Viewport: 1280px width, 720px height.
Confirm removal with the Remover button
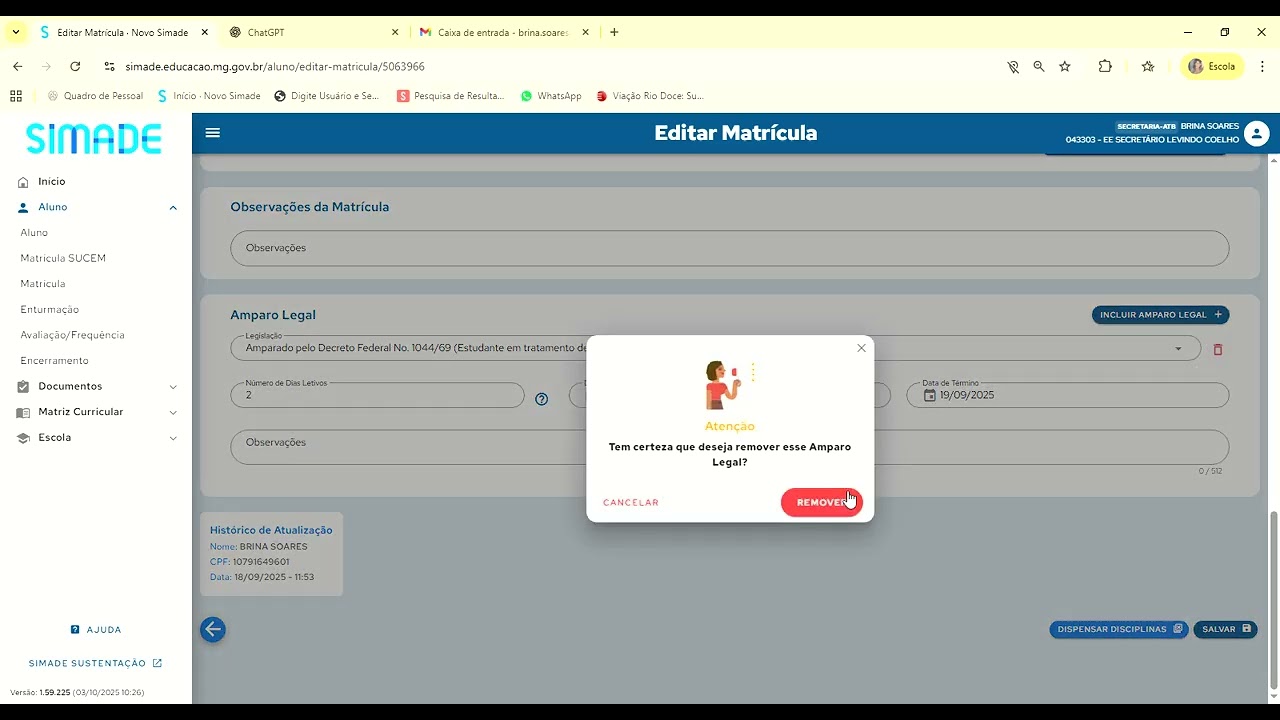(822, 502)
